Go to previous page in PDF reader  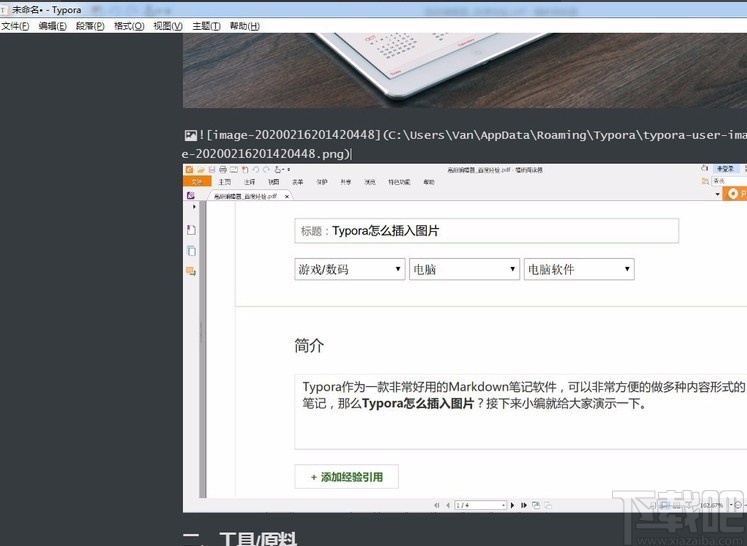(x=448, y=505)
